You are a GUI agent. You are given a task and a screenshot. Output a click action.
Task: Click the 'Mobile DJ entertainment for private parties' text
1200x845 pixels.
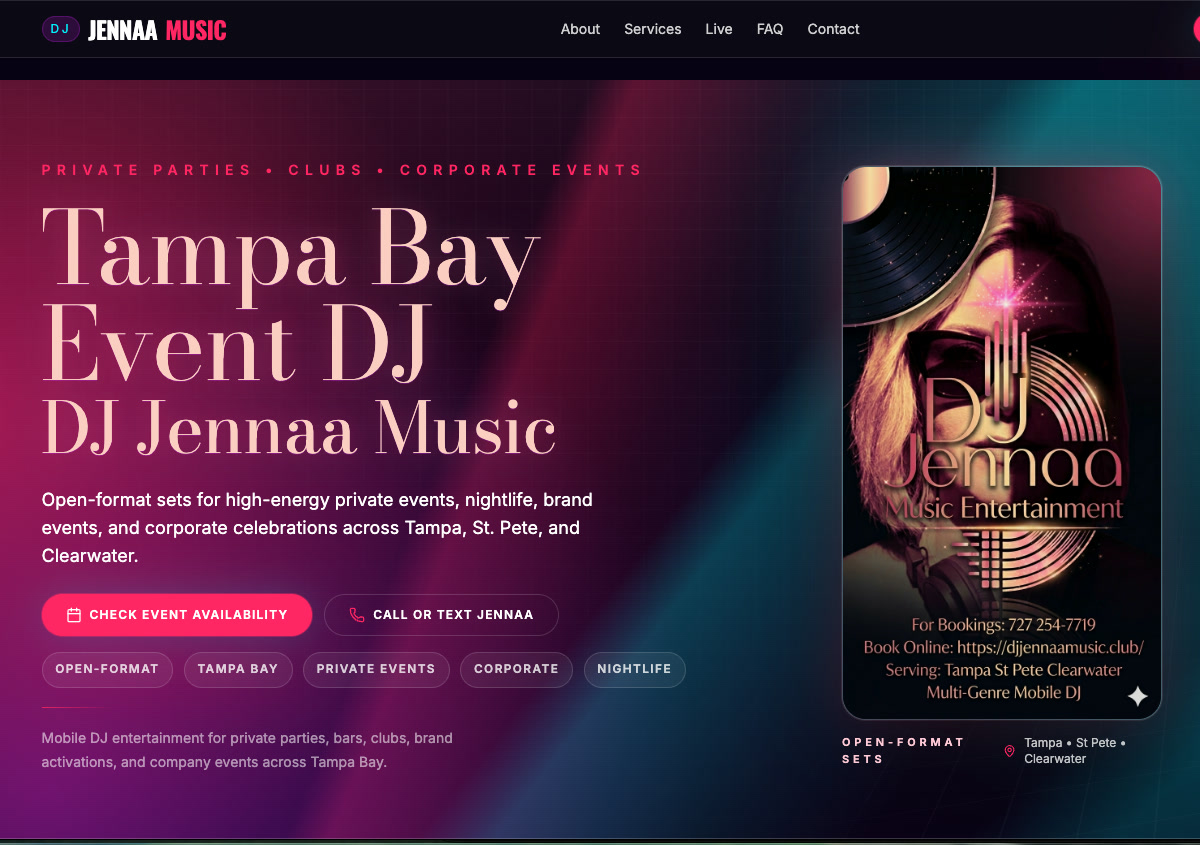[x=247, y=750]
